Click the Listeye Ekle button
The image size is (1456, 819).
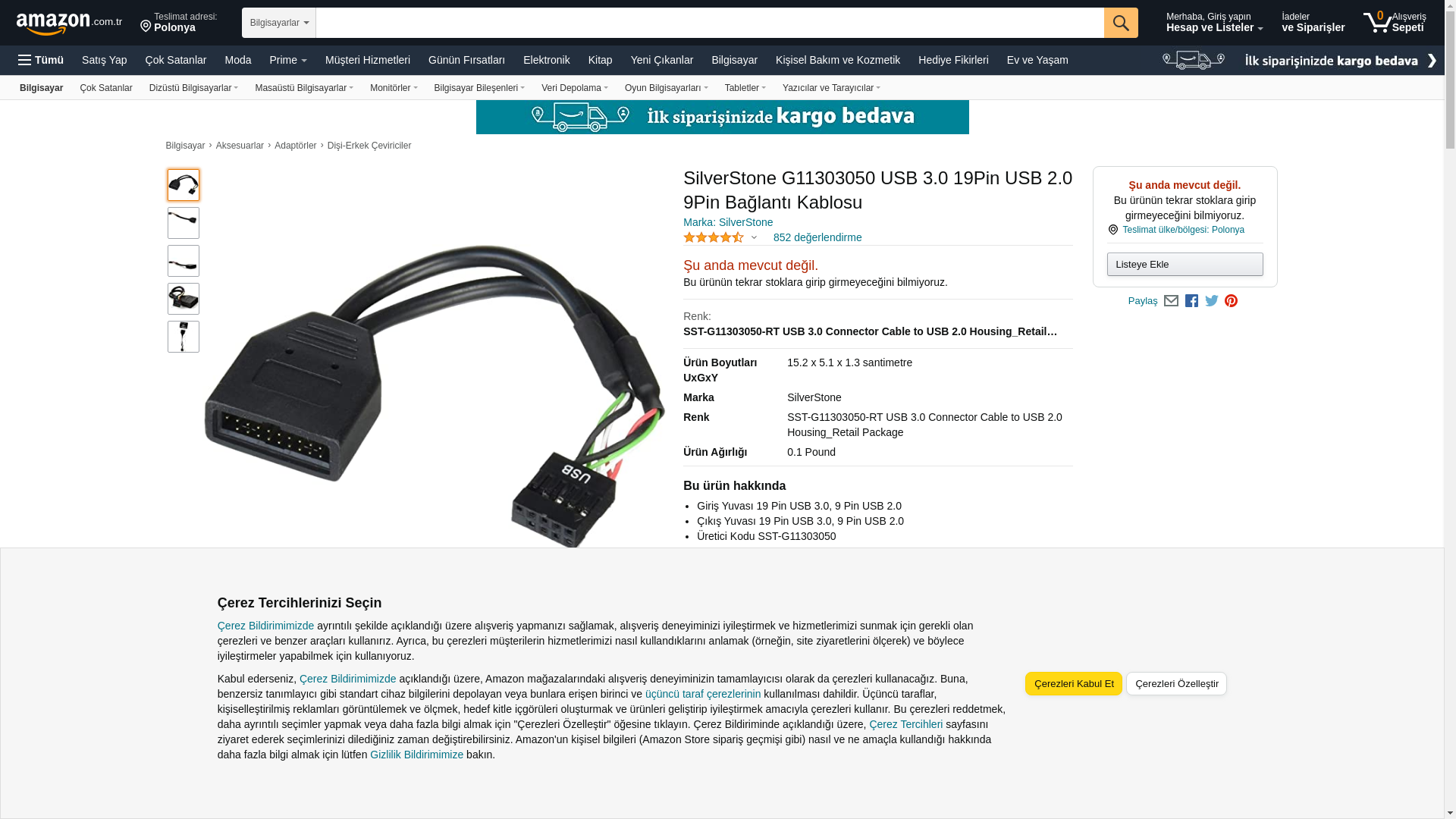point(1185,265)
